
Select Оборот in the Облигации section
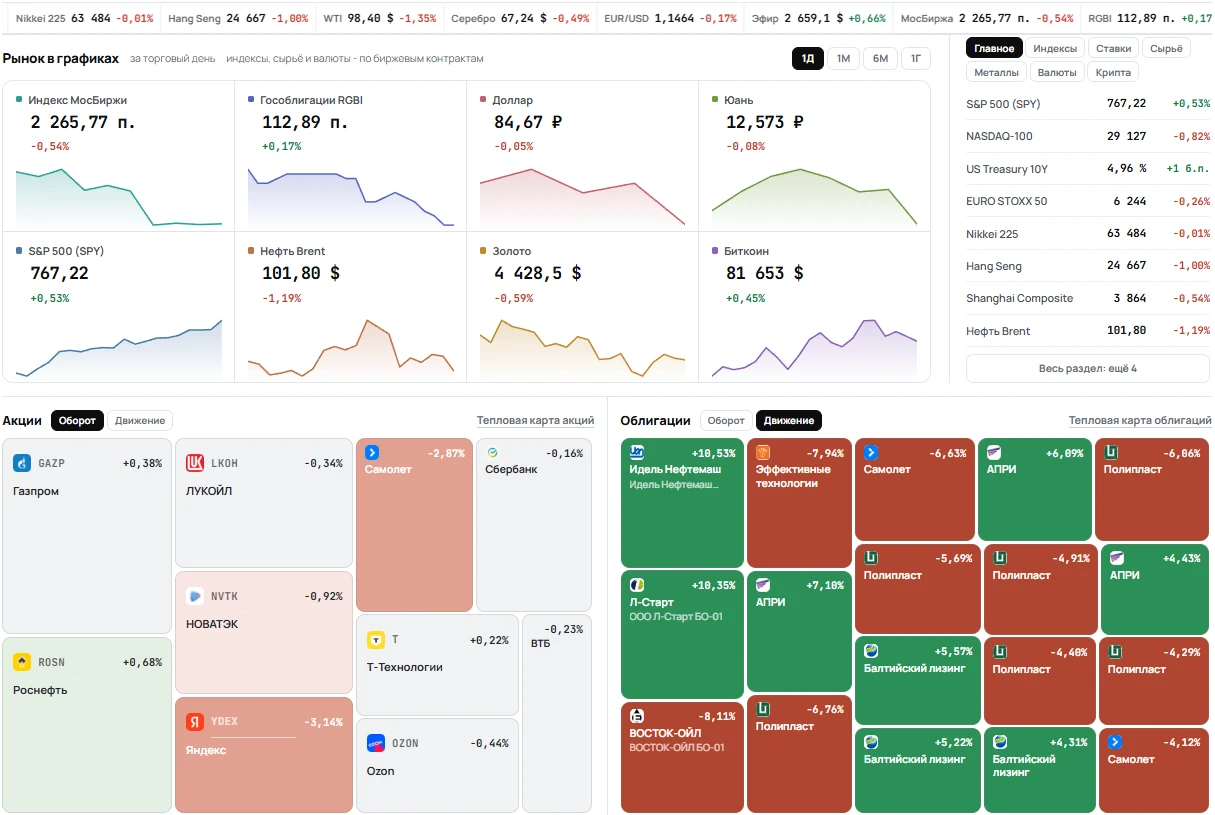click(726, 421)
